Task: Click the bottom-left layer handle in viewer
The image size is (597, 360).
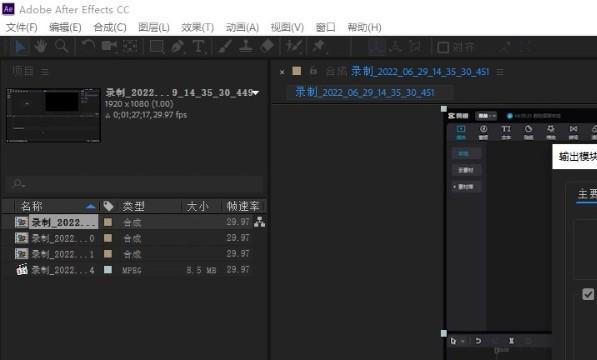Action: [x=444, y=333]
